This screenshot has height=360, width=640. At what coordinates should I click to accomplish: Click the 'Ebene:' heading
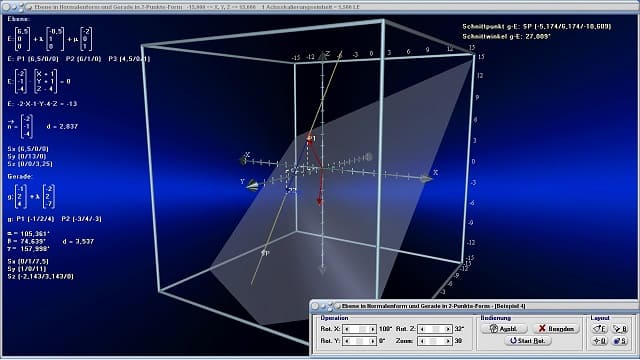click(19, 19)
